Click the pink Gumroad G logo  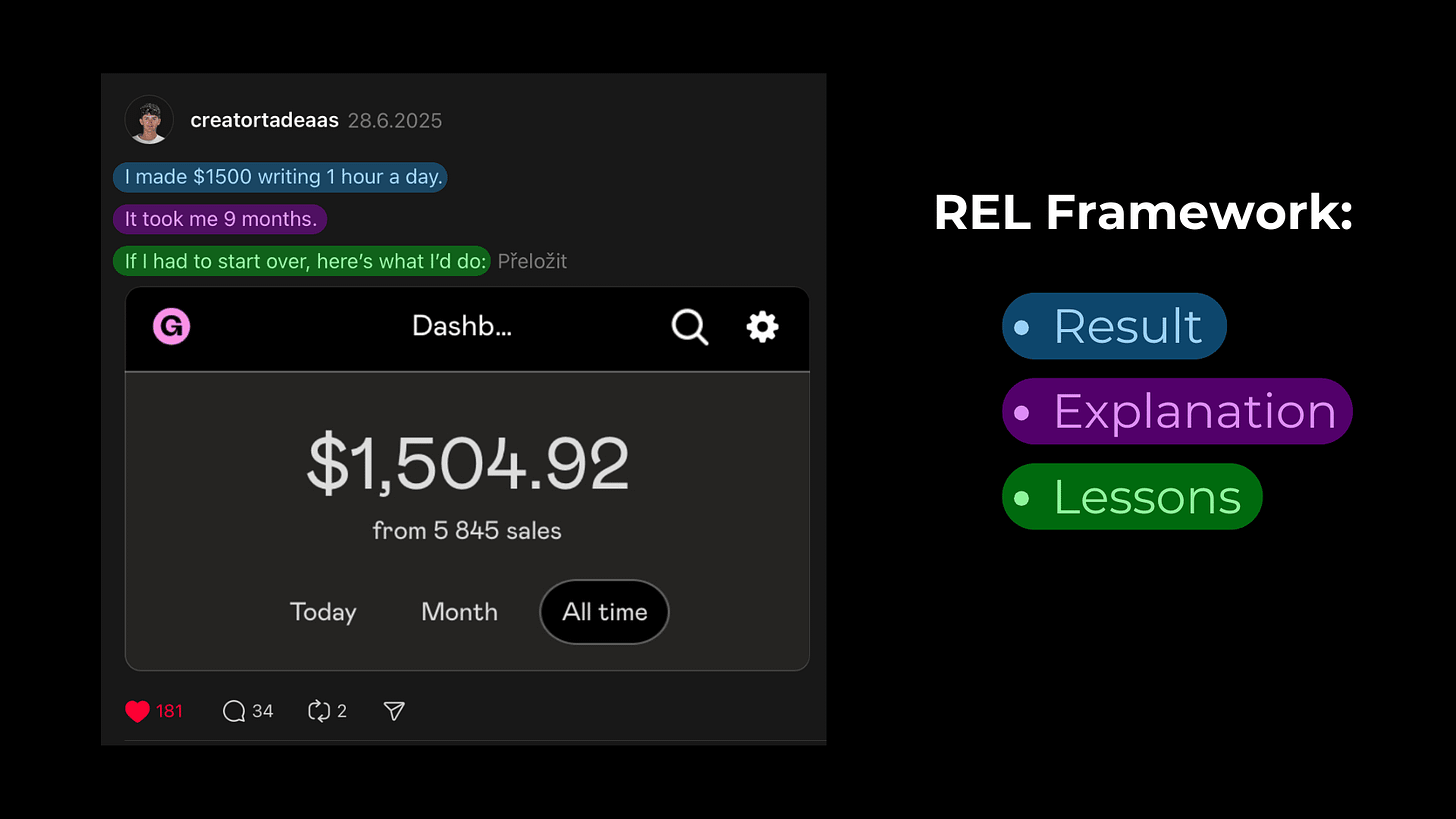coord(171,326)
